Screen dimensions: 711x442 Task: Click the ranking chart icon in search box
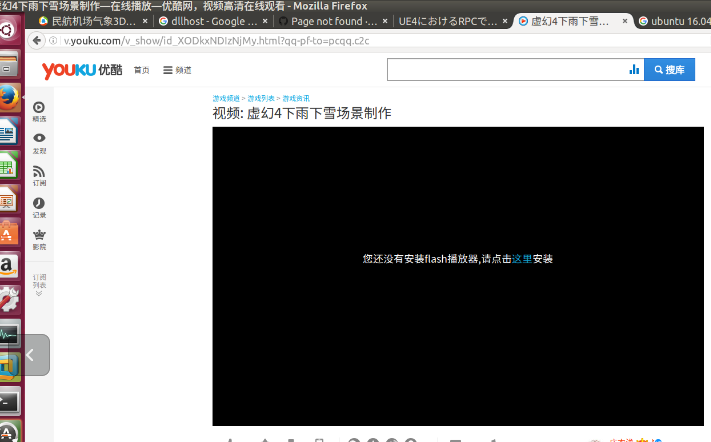pyautogui.click(x=634, y=69)
